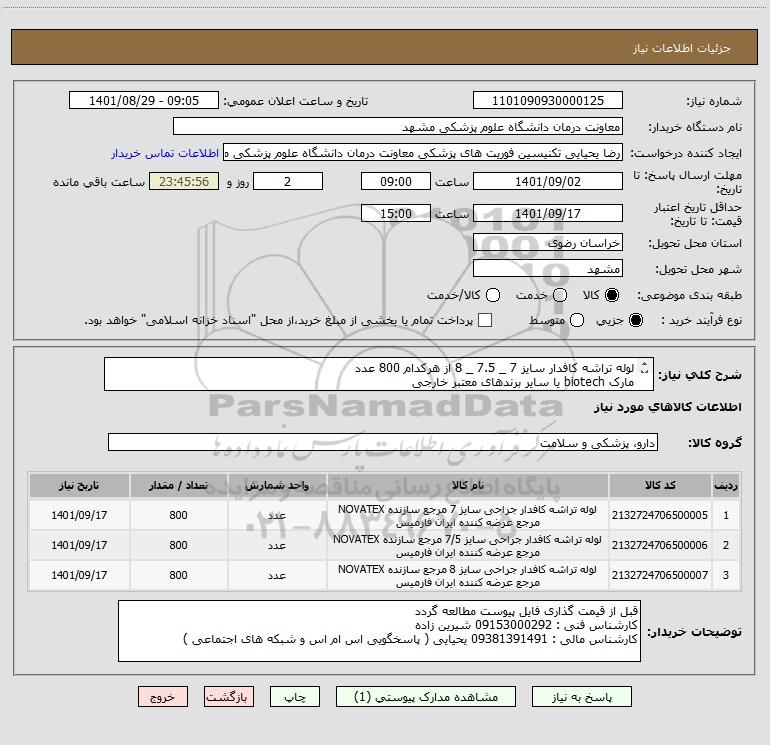Click the request creator field

[x=423, y=153]
